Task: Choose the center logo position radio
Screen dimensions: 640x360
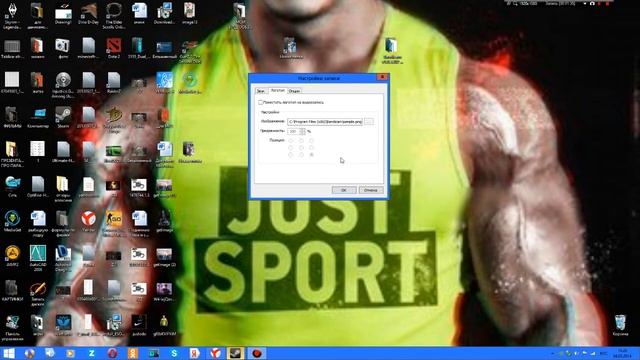Action: coord(301,148)
